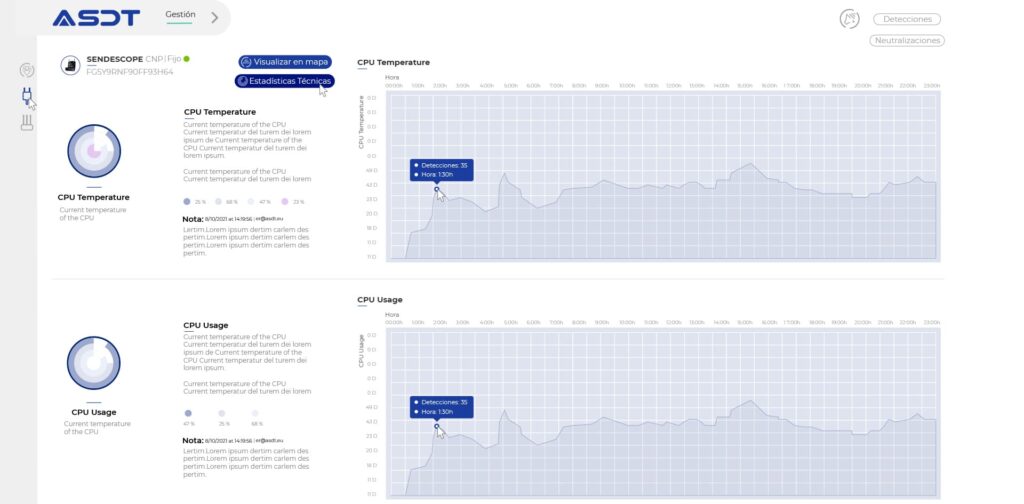Click the CPU Usage donut chart
Screen dimensions: 1024x504
point(94,363)
